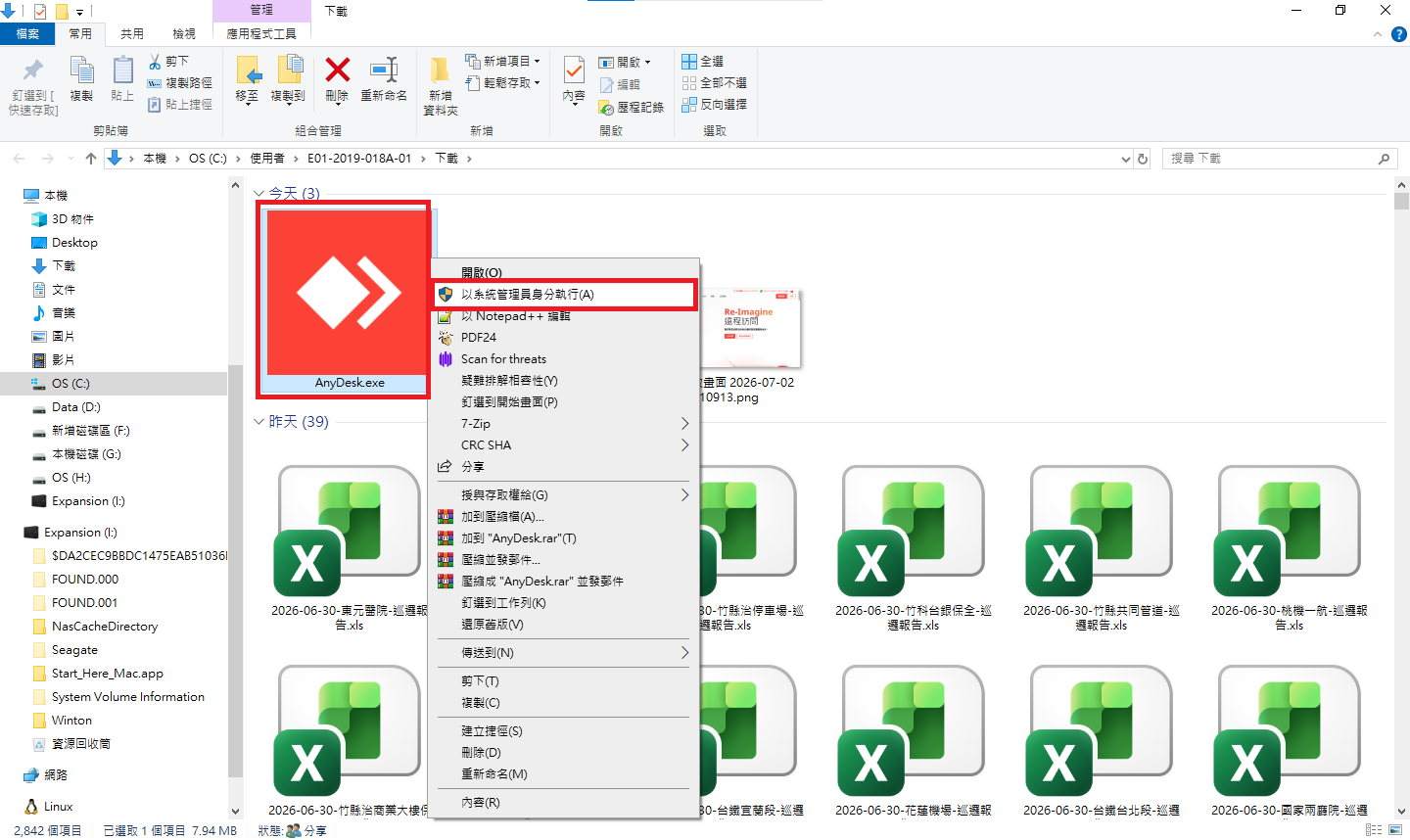Expand the CRC SHA submenu

coord(564,444)
